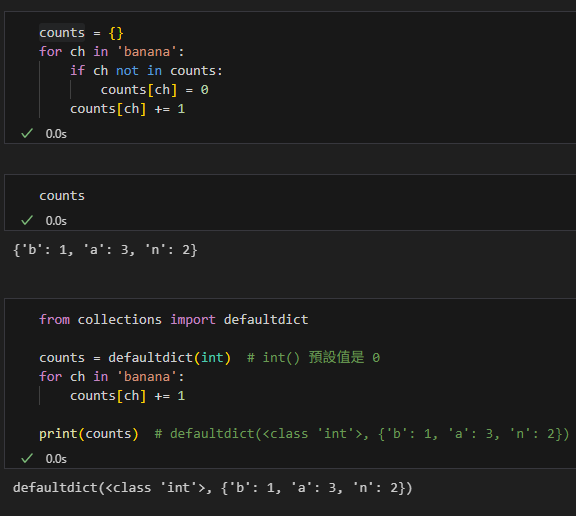Click the '# defaultdict(<class 'int'>...' comment
The image size is (576, 516).
[362, 434]
